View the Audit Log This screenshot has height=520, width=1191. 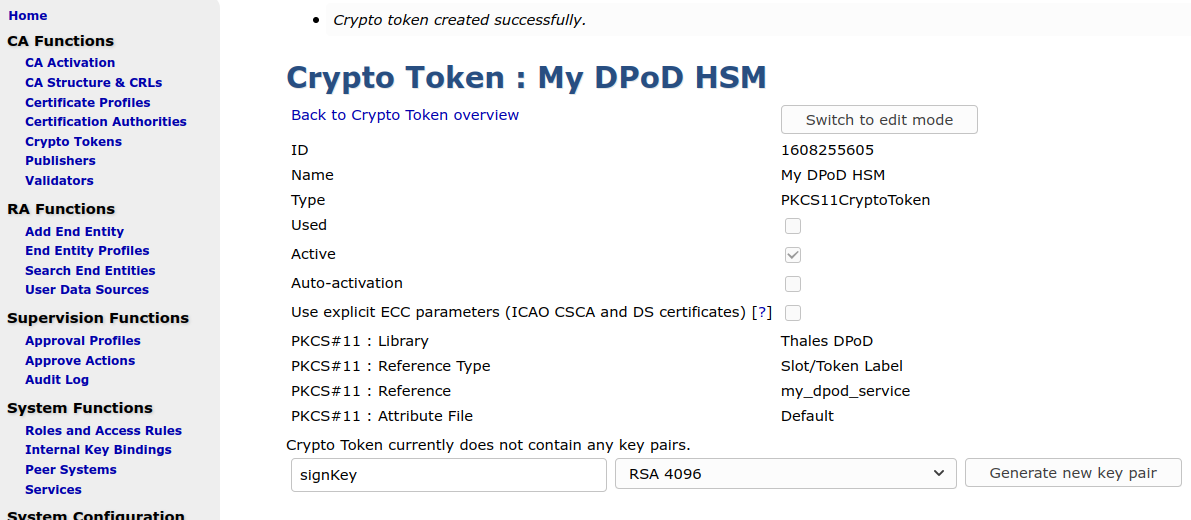(57, 380)
